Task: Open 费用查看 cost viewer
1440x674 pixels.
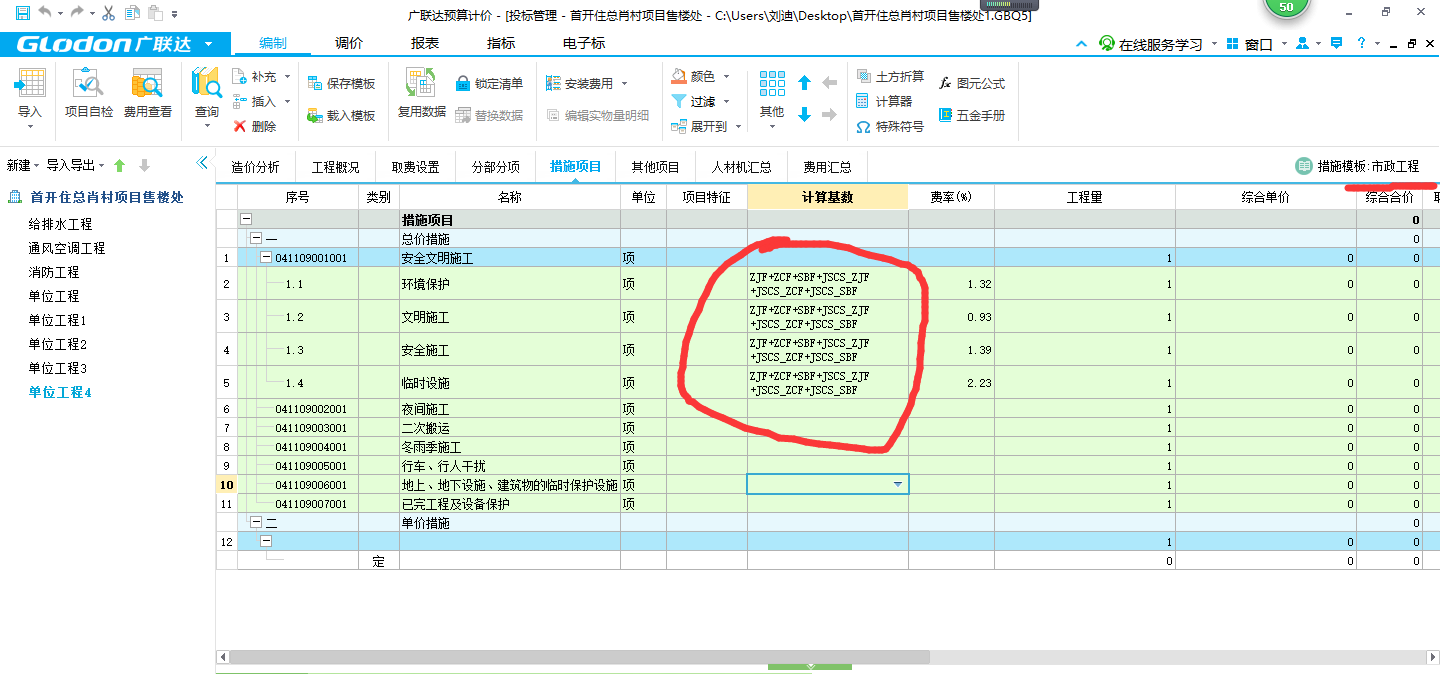Action: click(147, 95)
